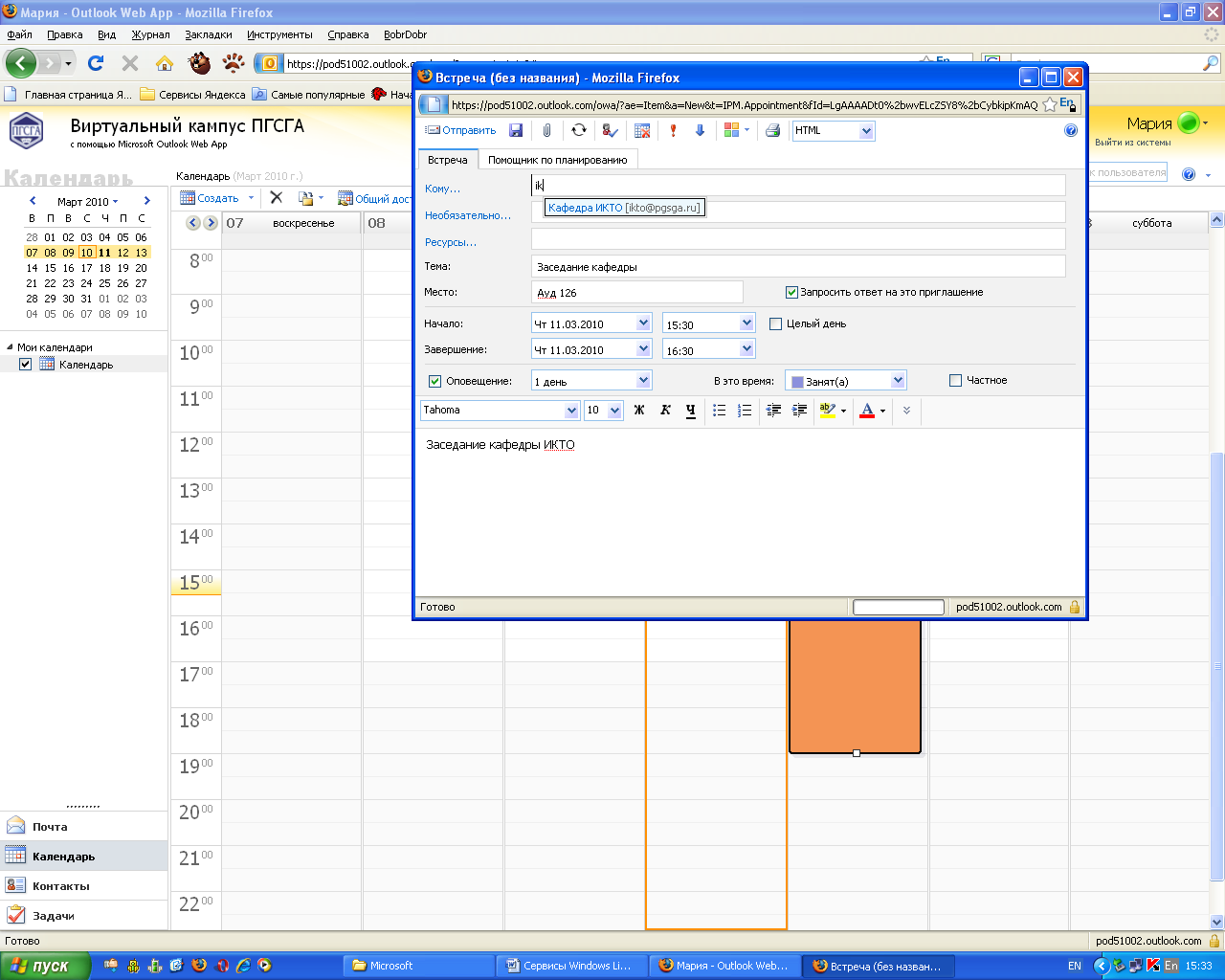Open the reminder '1 день' dropdown
Viewport: 1225px width, 980px height.
point(643,380)
